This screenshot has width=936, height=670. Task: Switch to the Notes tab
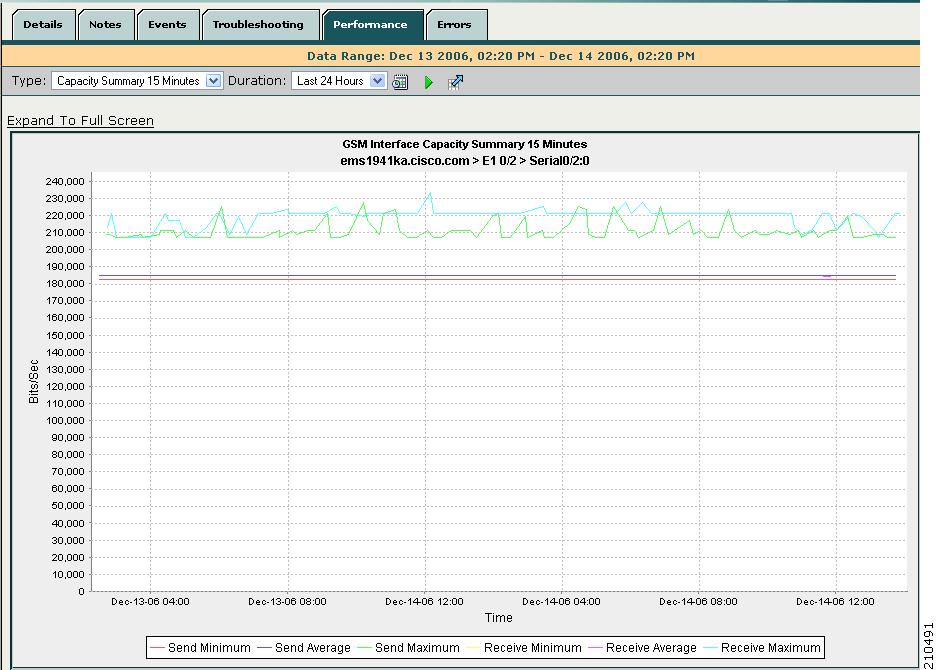point(105,24)
